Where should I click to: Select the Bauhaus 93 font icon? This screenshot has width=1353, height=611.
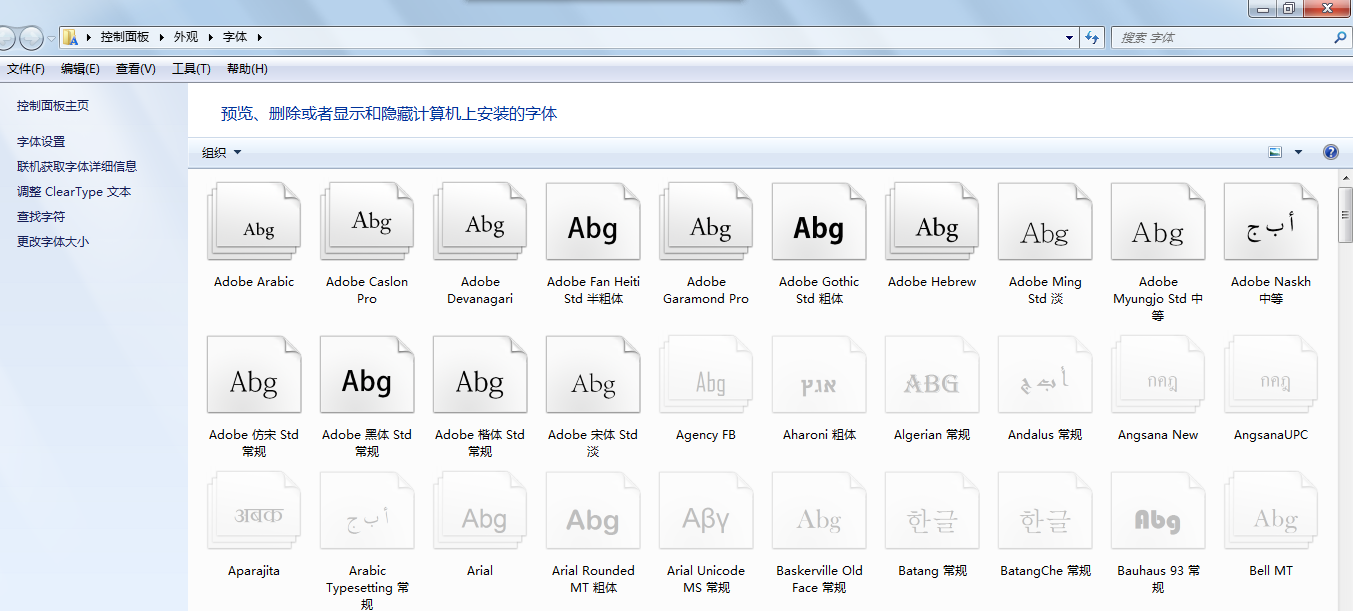click(1158, 511)
